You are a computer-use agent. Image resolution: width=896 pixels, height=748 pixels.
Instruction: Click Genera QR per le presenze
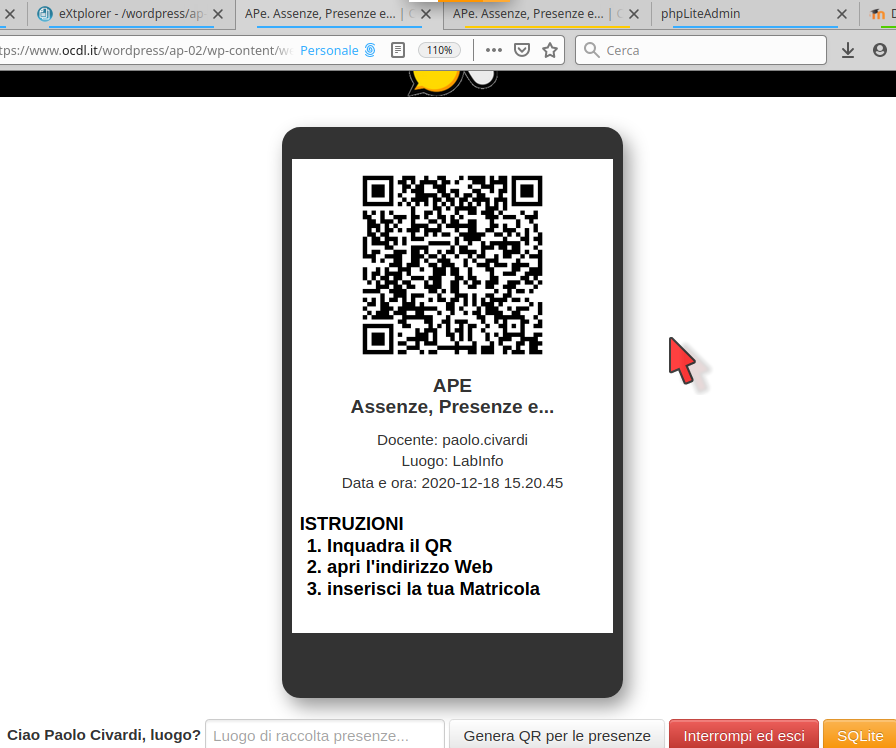(557, 735)
